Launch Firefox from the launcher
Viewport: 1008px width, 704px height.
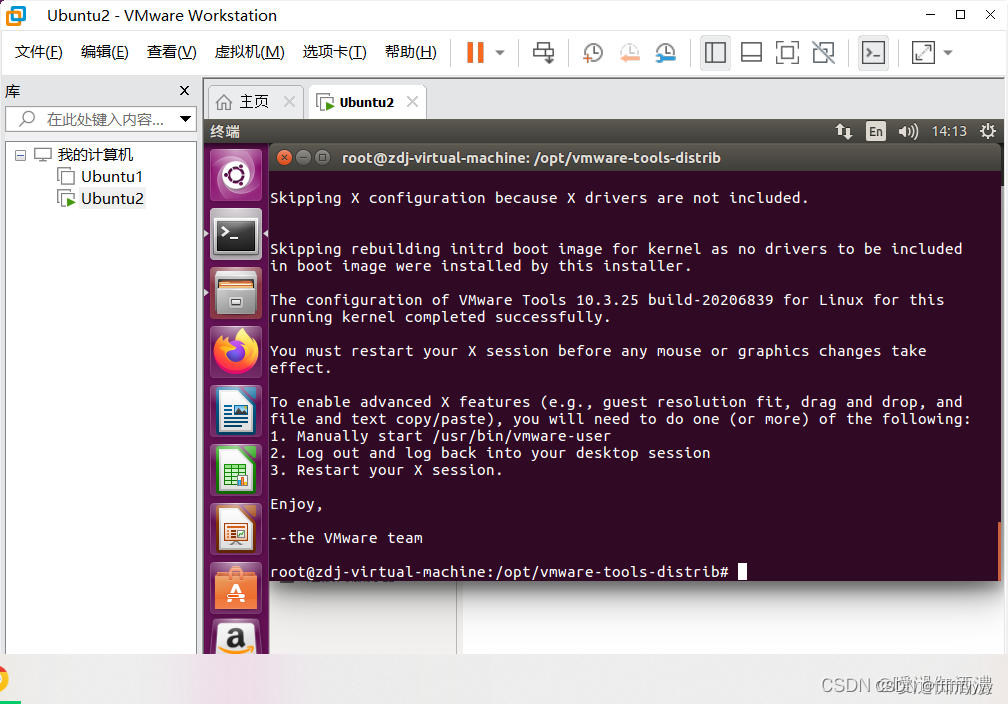[x=237, y=352]
